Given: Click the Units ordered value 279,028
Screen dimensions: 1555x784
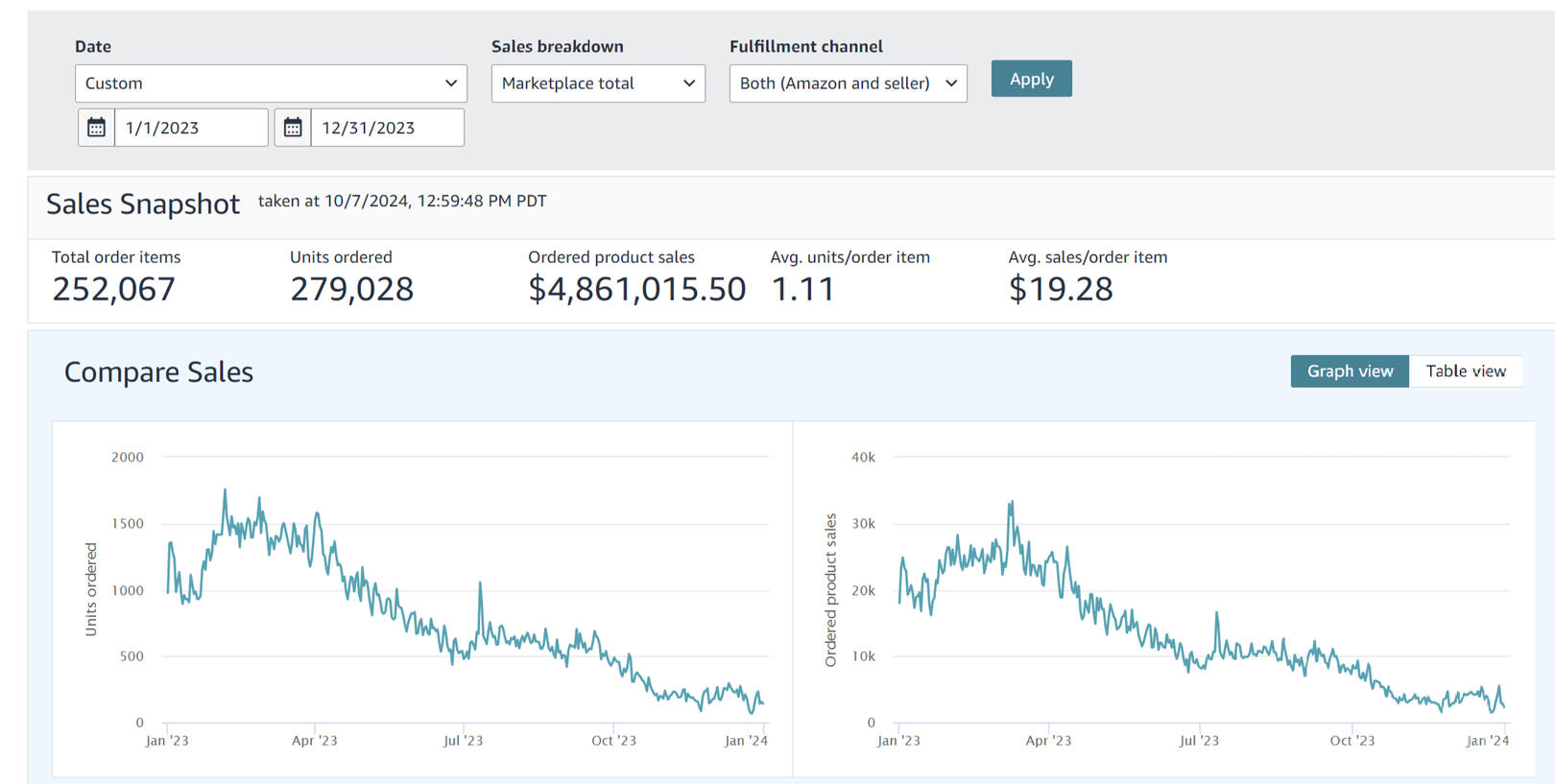Looking at the screenshot, I should pos(351,289).
